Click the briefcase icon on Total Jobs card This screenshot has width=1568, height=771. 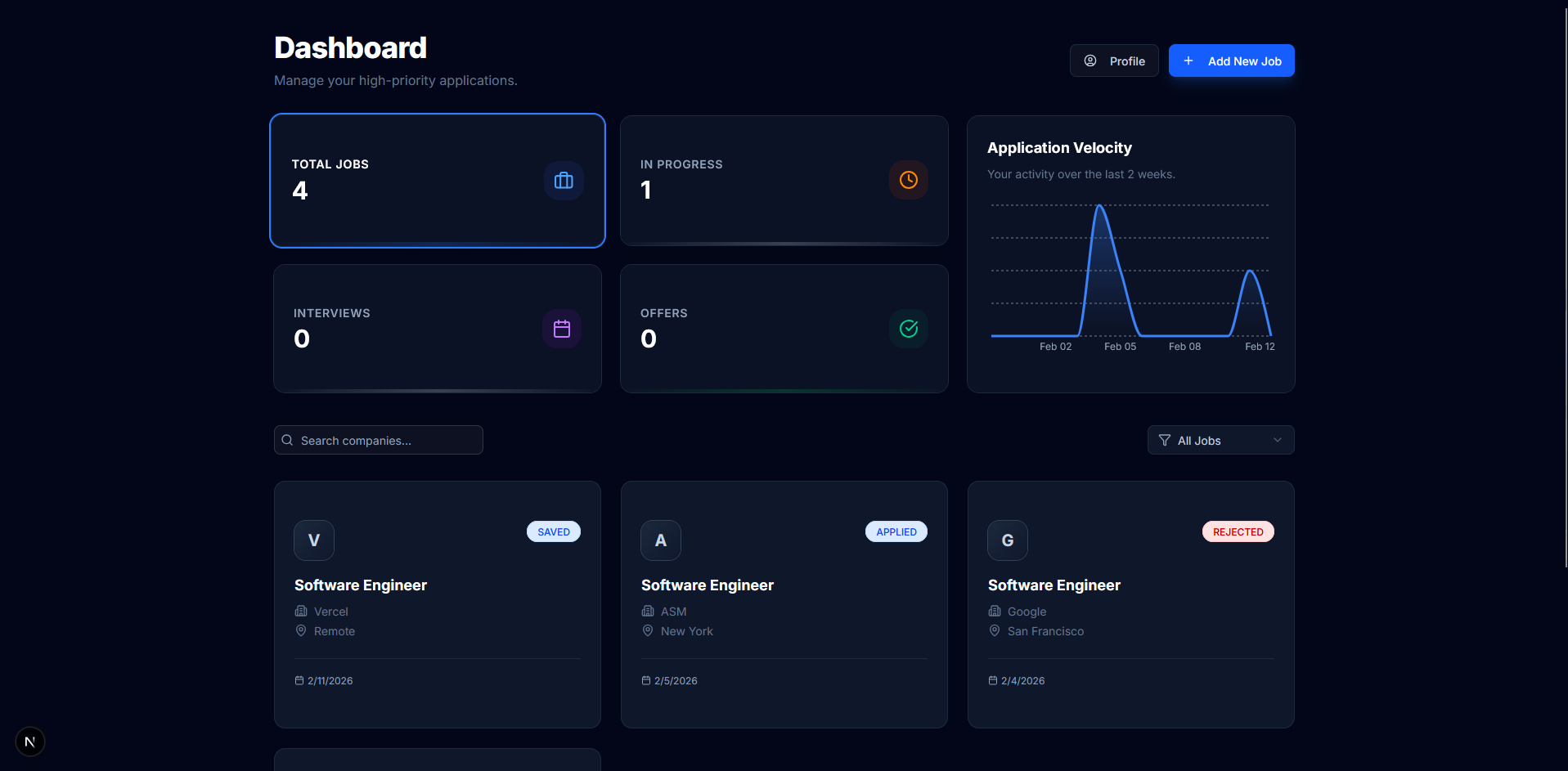tap(564, 180)
